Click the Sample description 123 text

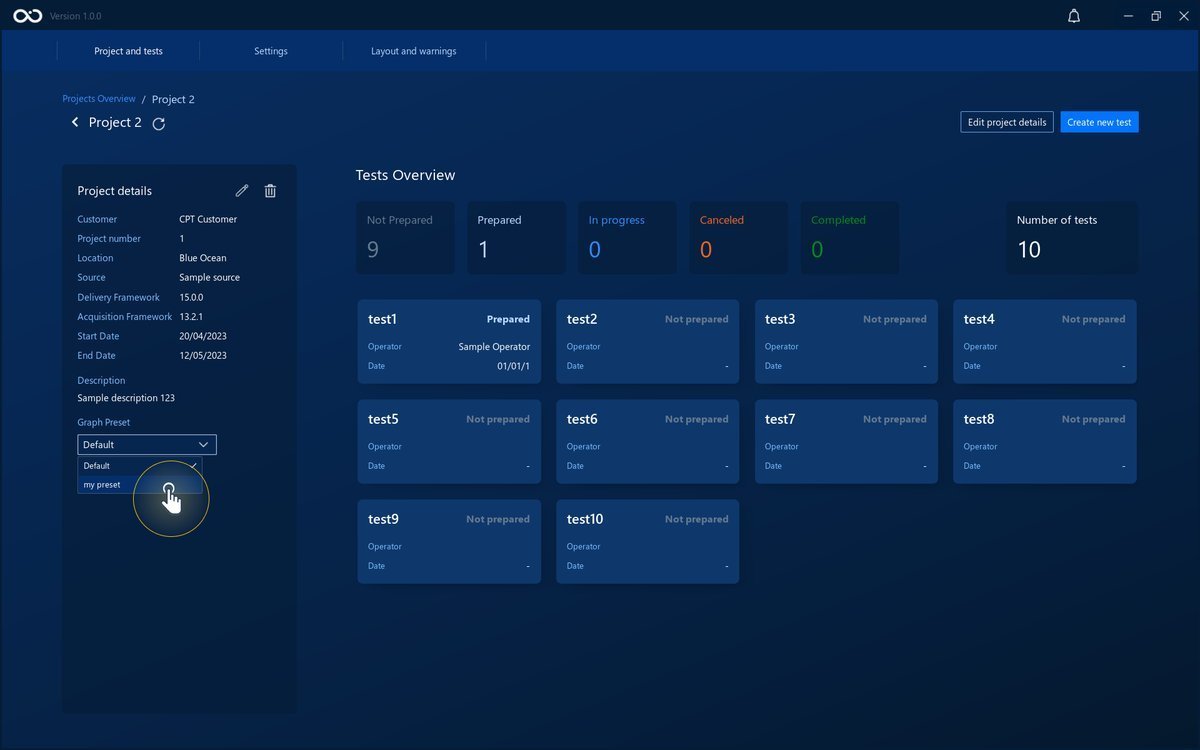click(x=126, y=398)
